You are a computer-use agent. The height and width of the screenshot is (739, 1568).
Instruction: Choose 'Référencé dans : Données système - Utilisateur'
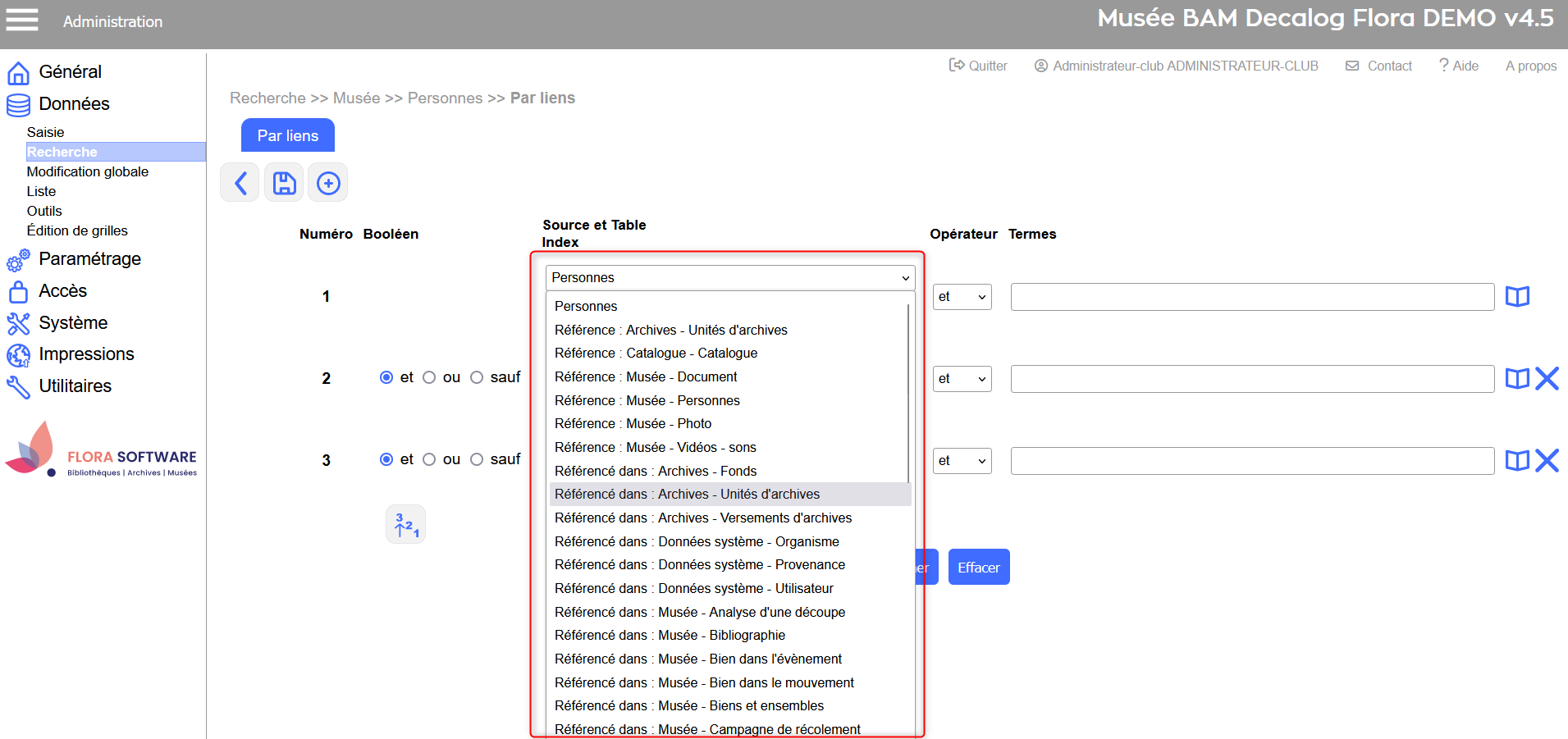pyautogui.click(x=729, y=588)
